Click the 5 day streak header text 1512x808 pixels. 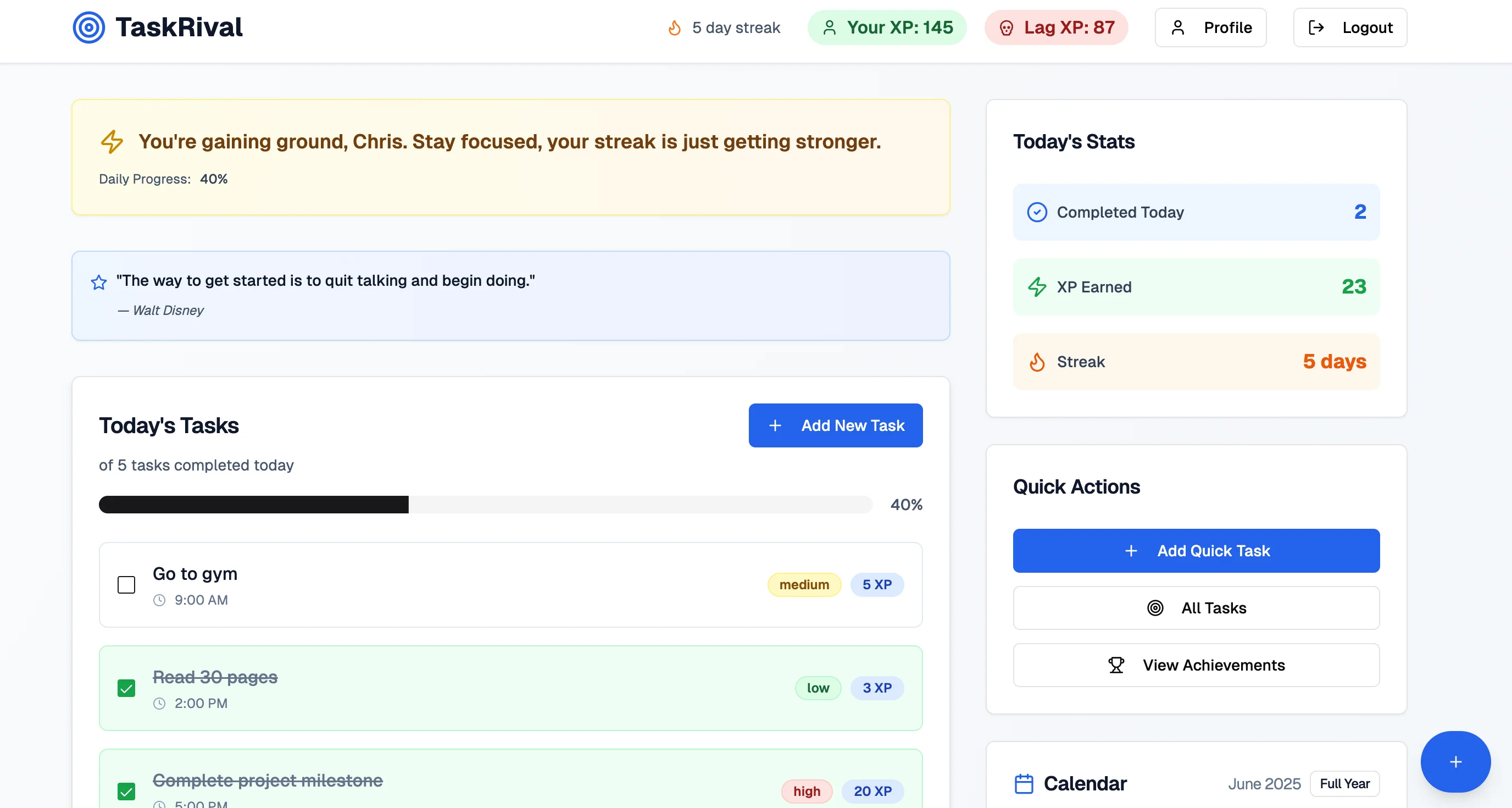tap(736, 27)
